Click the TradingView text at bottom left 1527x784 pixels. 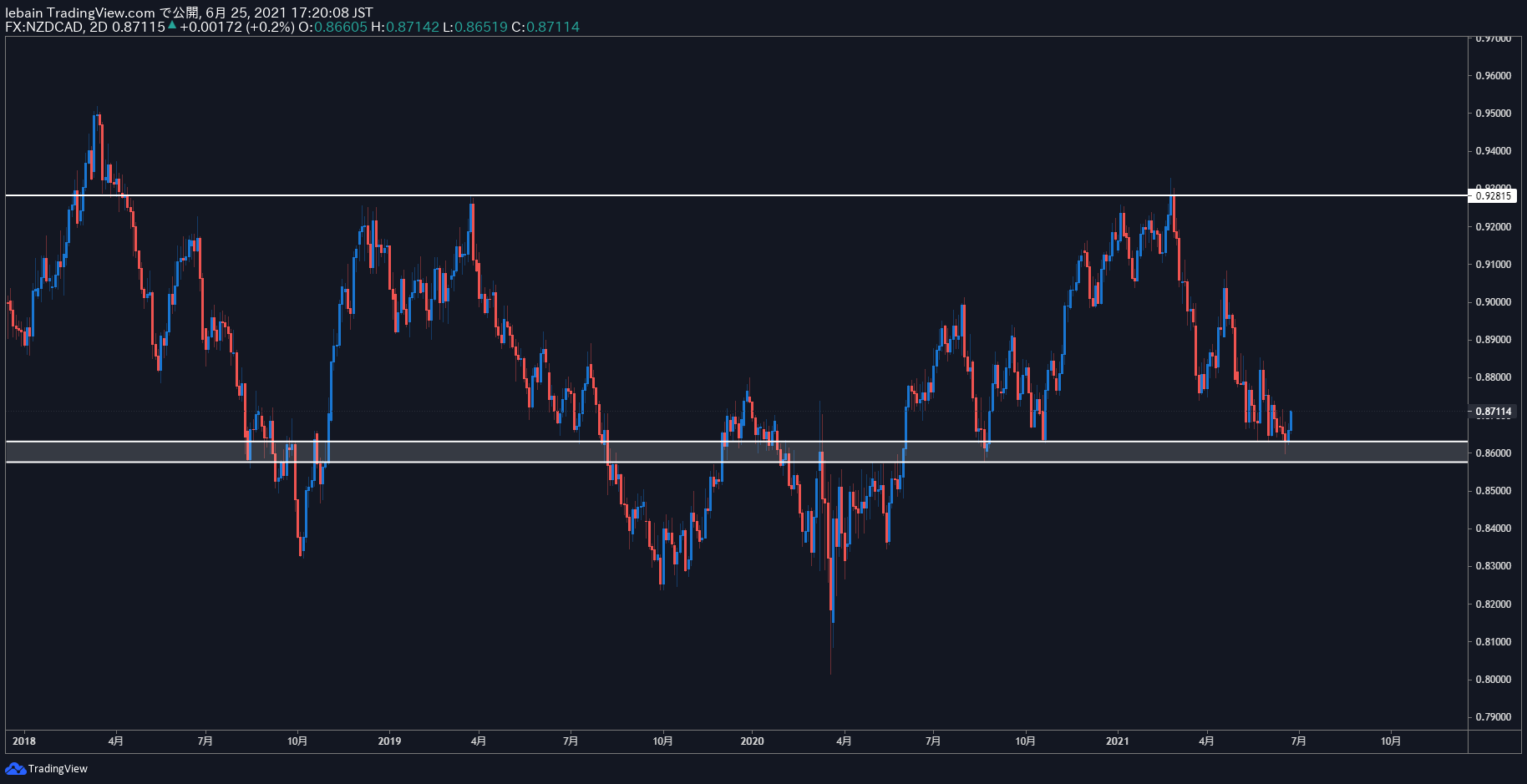pyautogui.click(x=58, y=769)
